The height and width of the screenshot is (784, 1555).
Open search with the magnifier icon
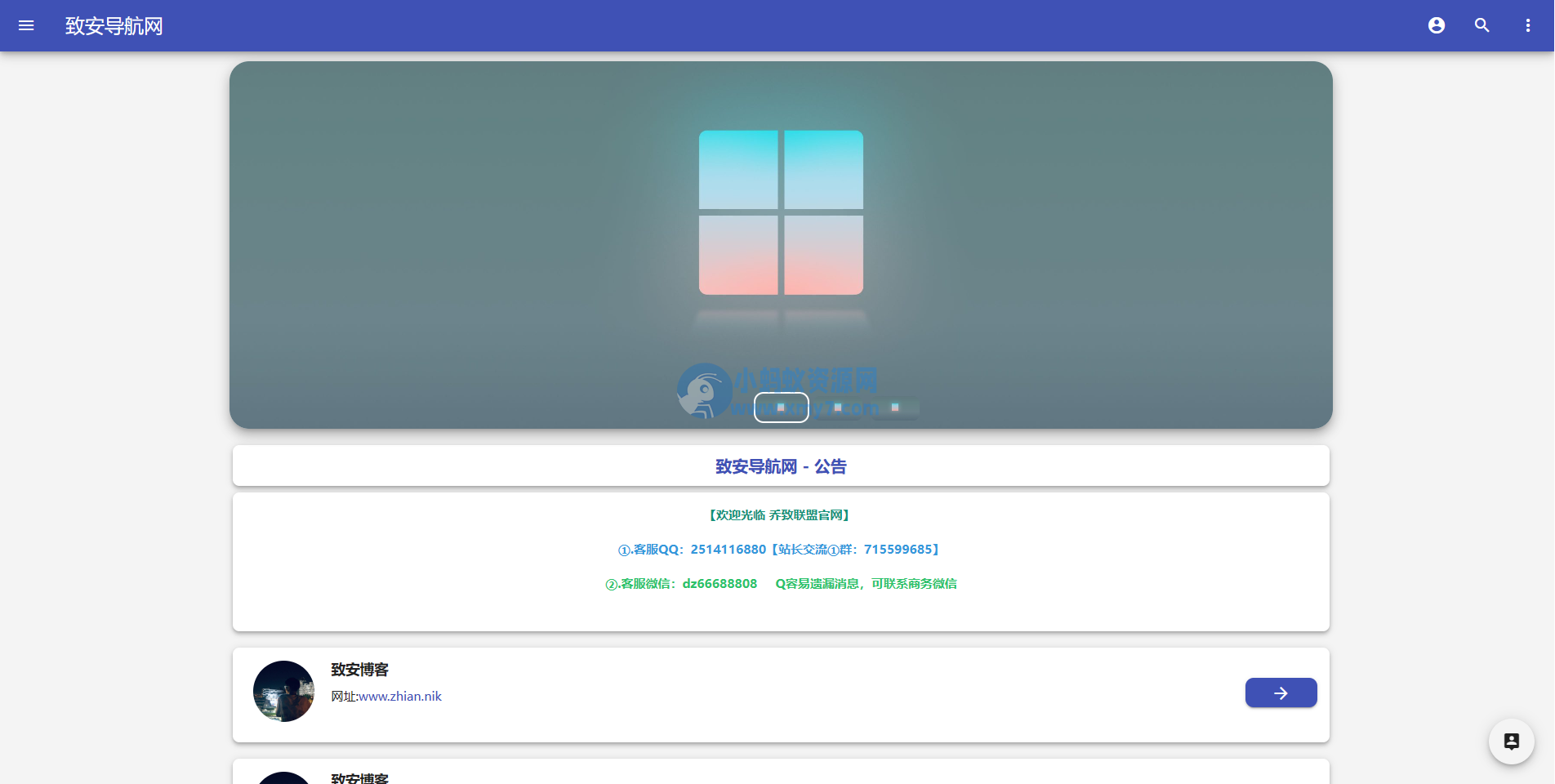click(1482, 25)
